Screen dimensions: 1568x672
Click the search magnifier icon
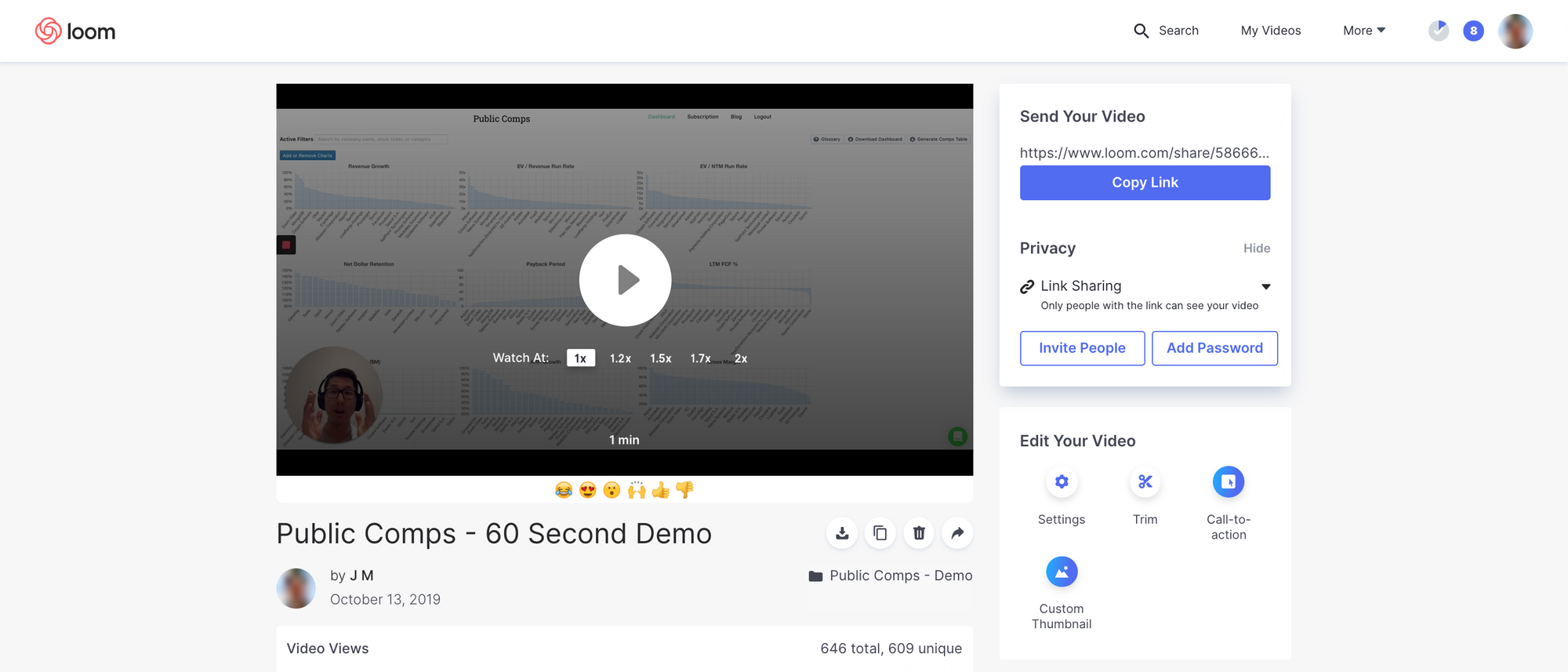pyautogui.click(x=1141, y=31)
